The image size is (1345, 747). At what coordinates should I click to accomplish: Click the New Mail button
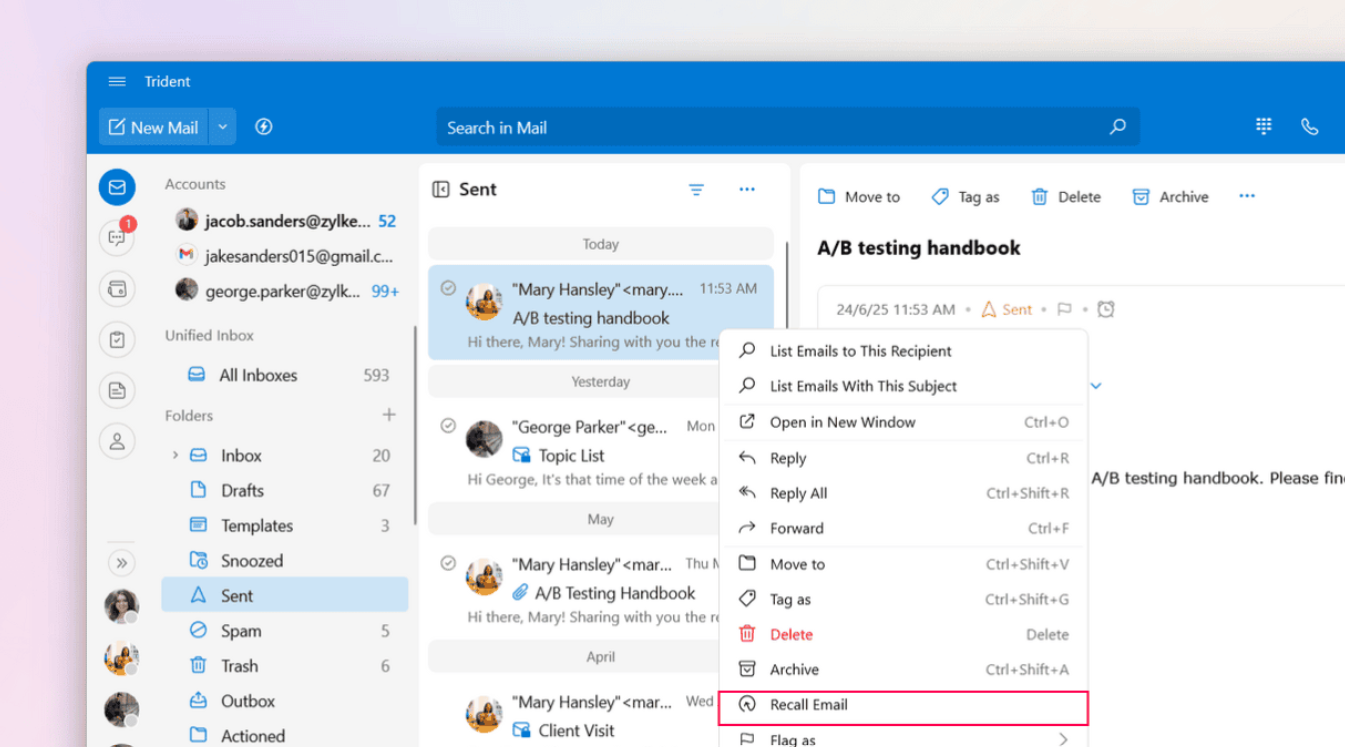tap(153, 127)
